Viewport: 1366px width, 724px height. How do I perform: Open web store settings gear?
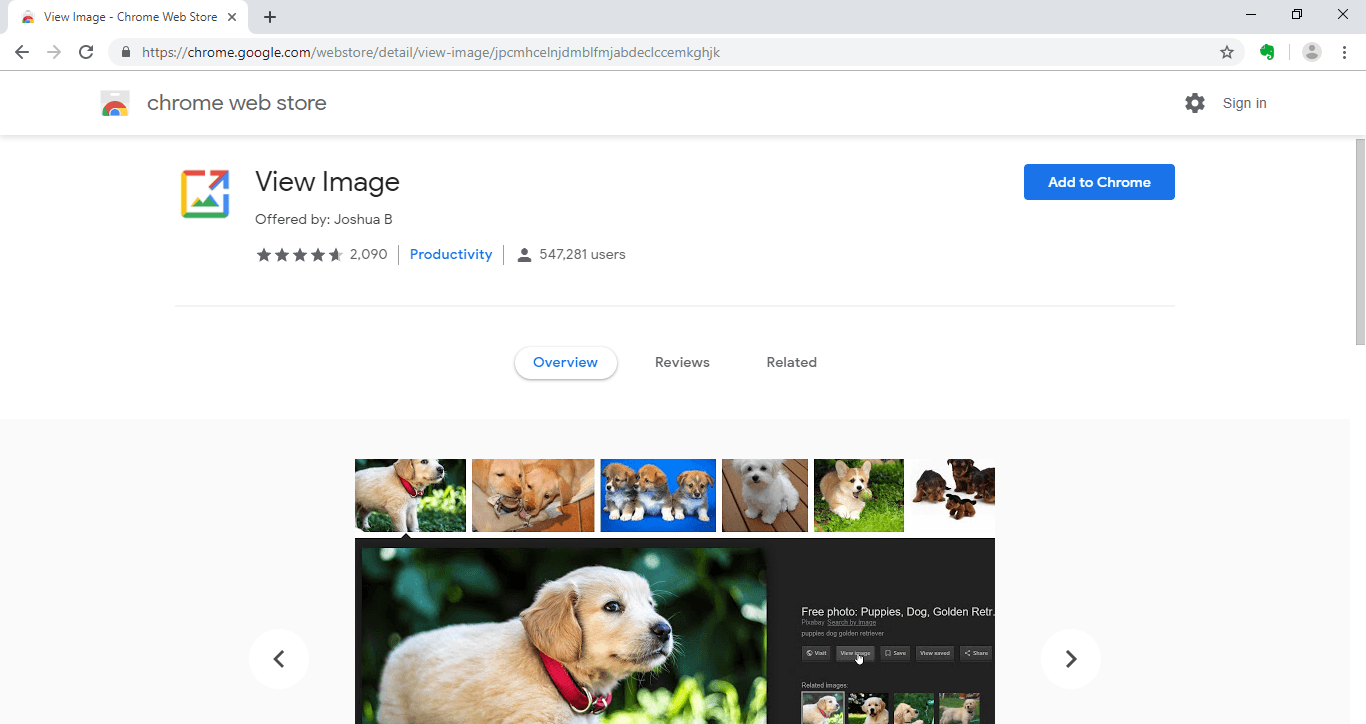[x=1195, y=103]
